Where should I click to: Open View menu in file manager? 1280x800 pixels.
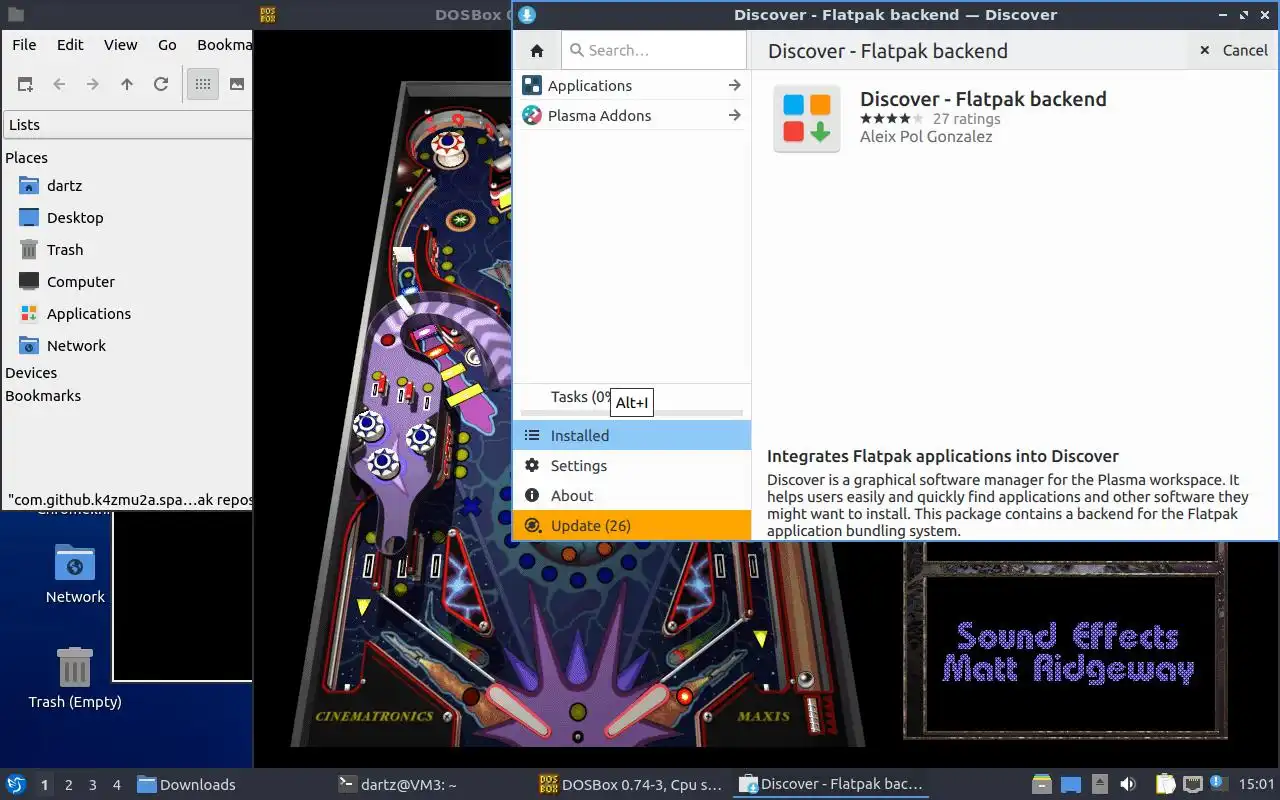point(120,45)
